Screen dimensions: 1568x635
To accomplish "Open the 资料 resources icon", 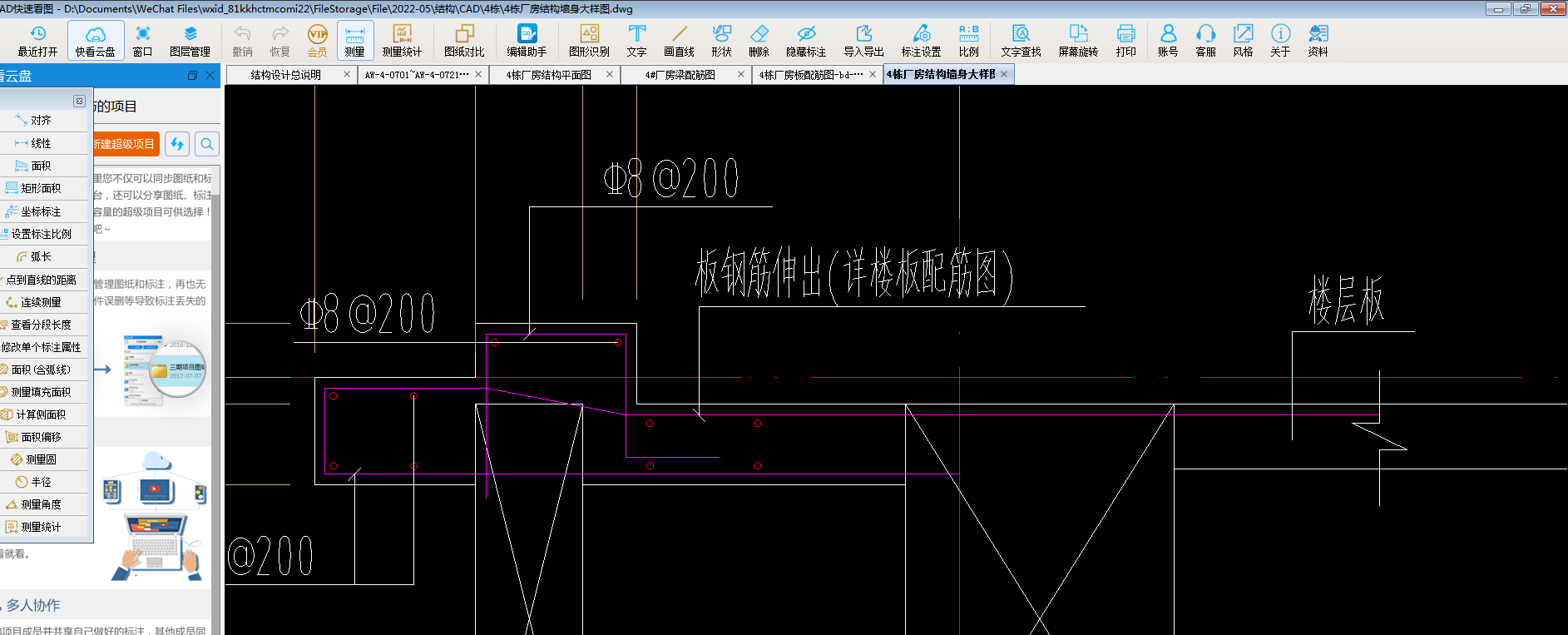I will [1318, 41].
